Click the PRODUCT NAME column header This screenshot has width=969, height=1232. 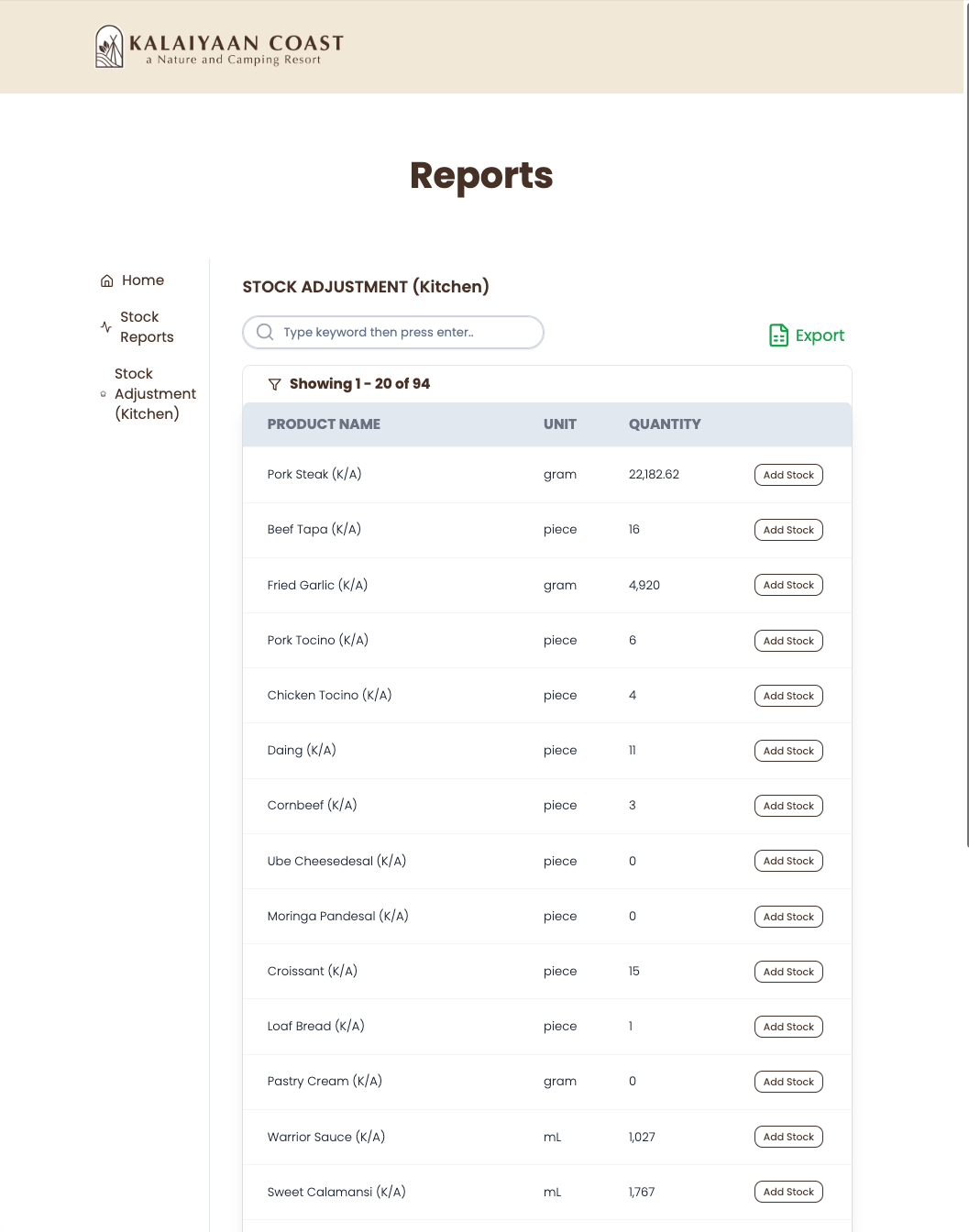pyautogui.click(x=324, y=424)
